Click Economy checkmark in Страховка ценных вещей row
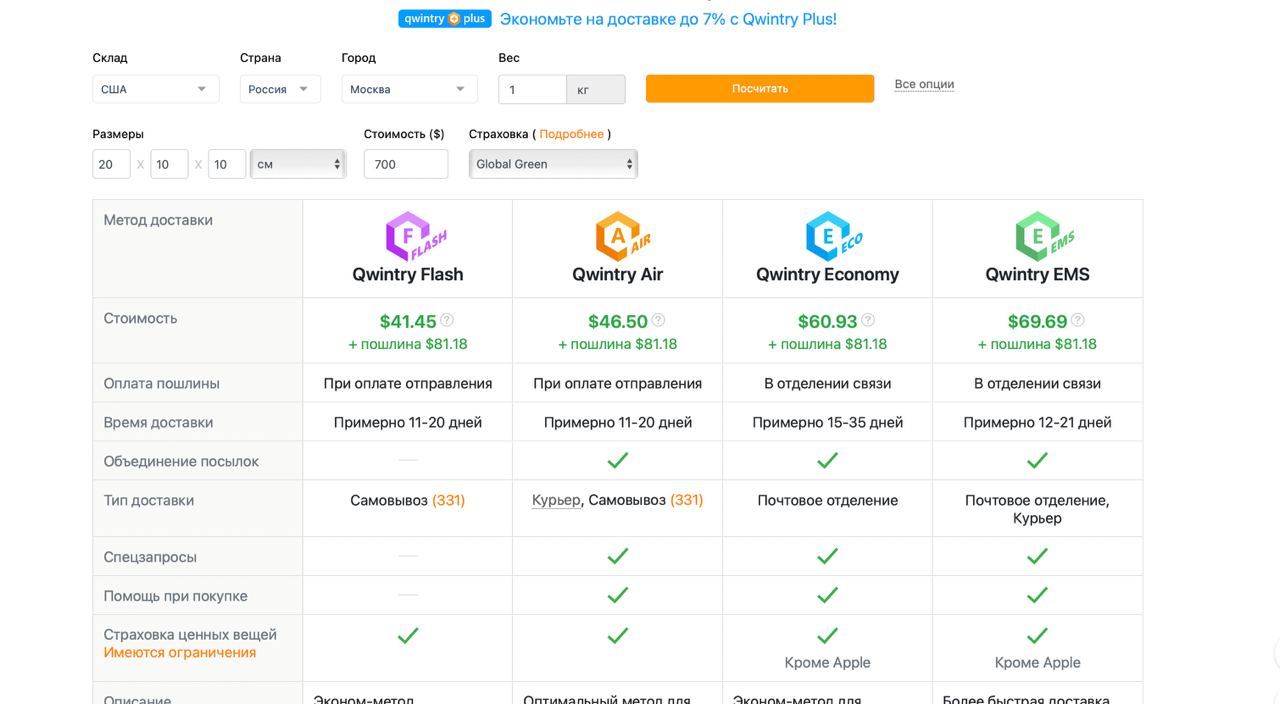The height and width of the screenshot is (704, 1280). pyautogui.click(x=827, y=635)
